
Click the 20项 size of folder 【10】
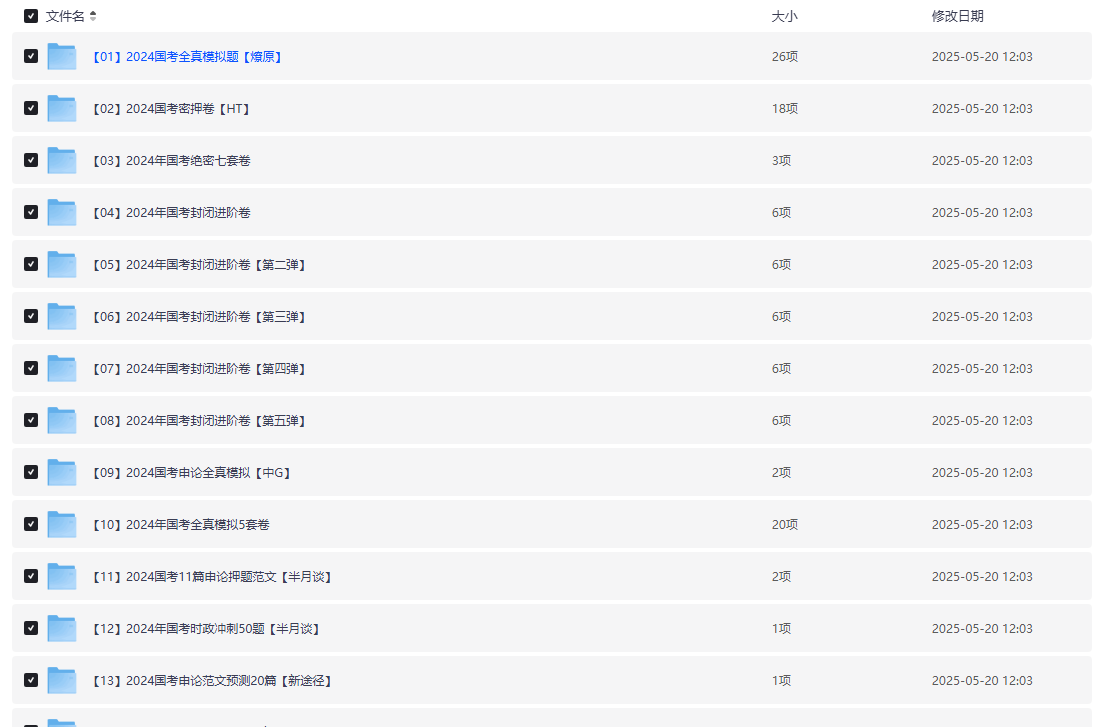point(784,525)
